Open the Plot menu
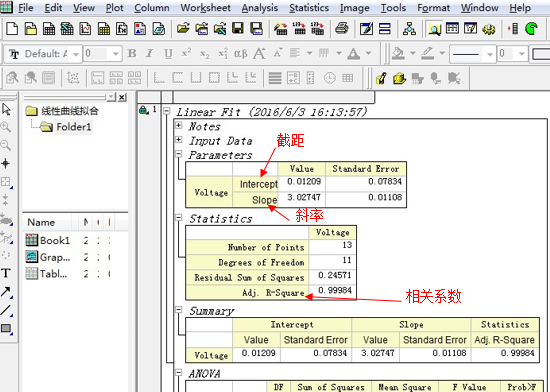This screenshot has width=550, height=392. pos(114,8)
